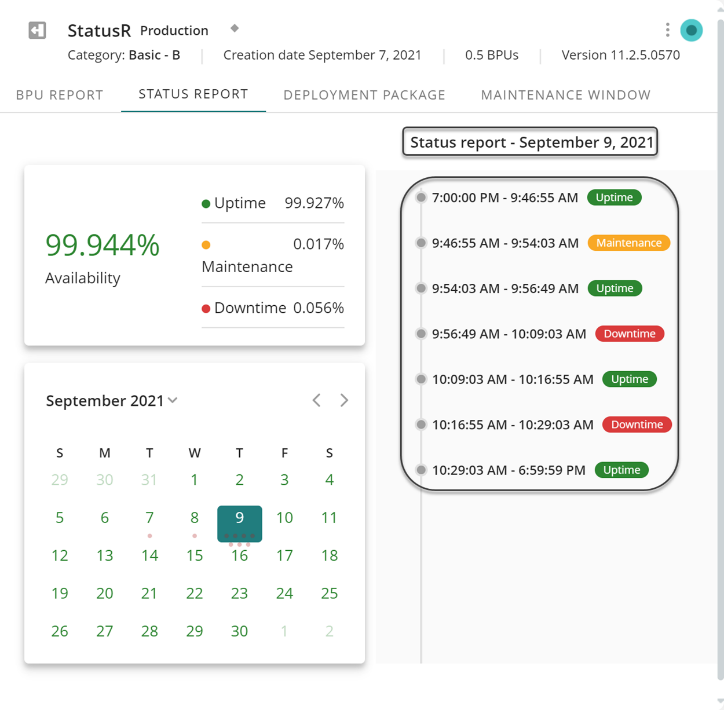Select September 8 in the calendar
724x710 pixels.
coord(194,518)
